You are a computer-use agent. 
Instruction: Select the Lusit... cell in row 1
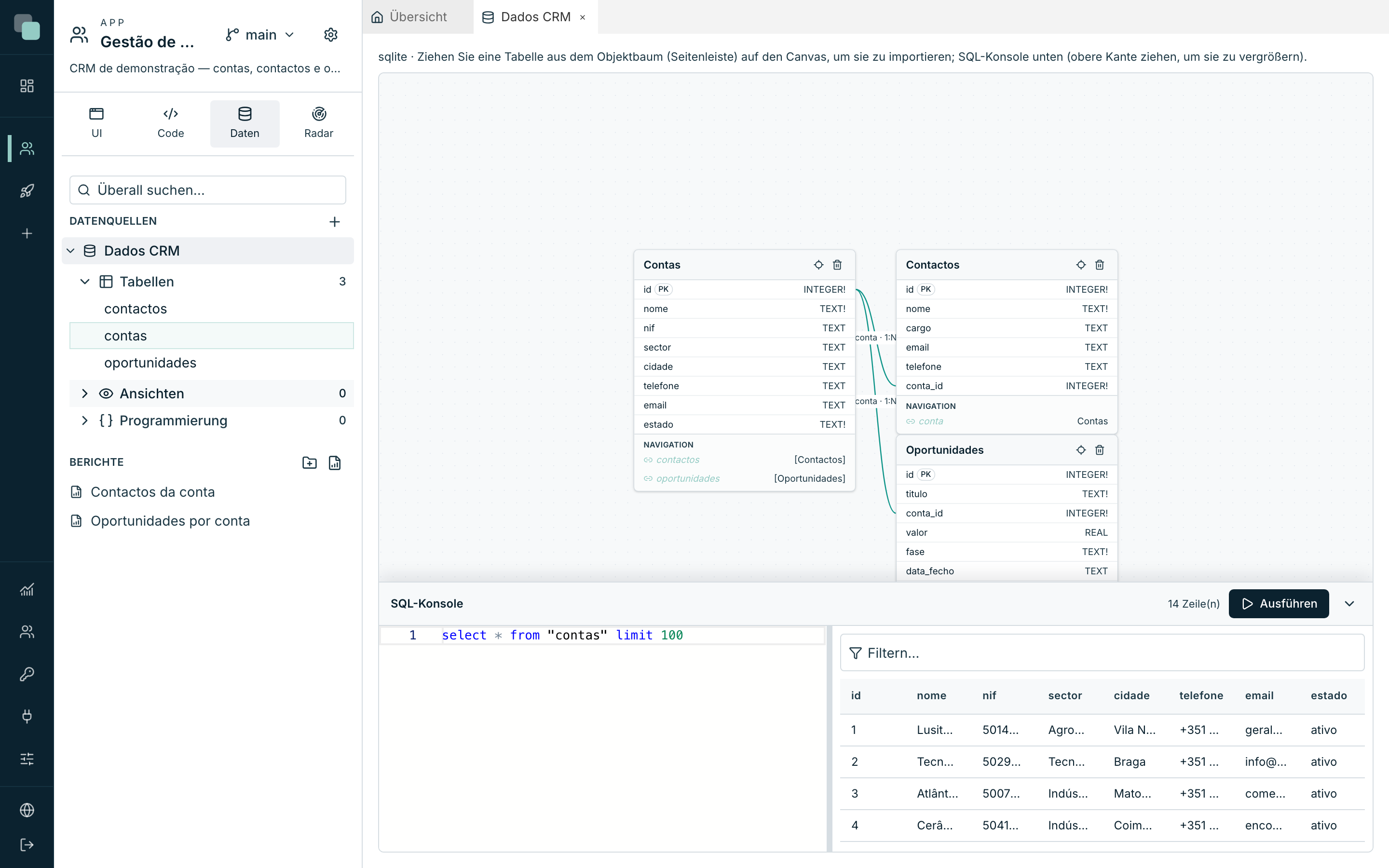[934, 730]
